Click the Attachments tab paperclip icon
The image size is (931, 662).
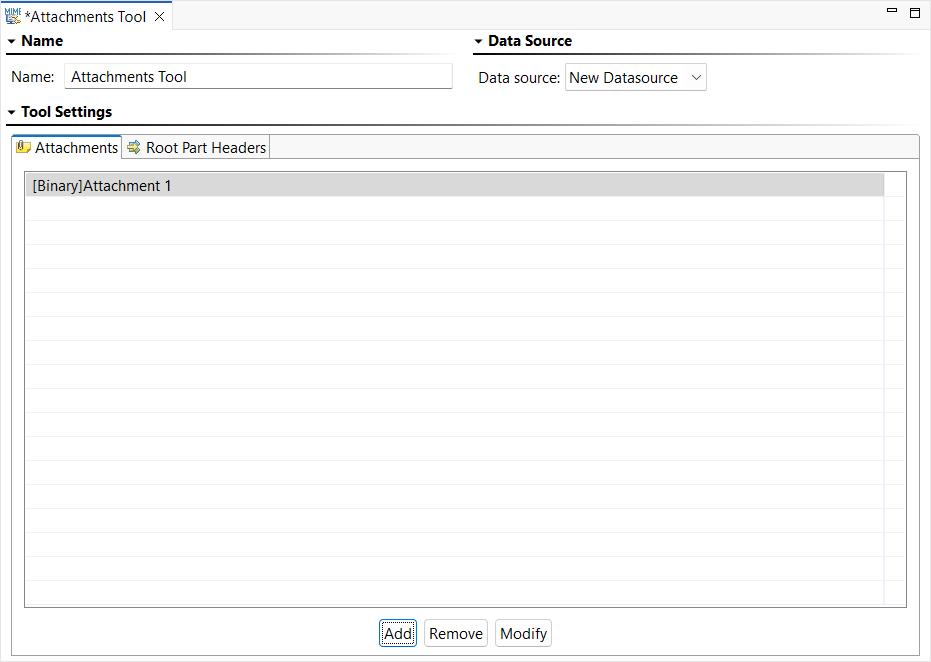tap(23, 147)
